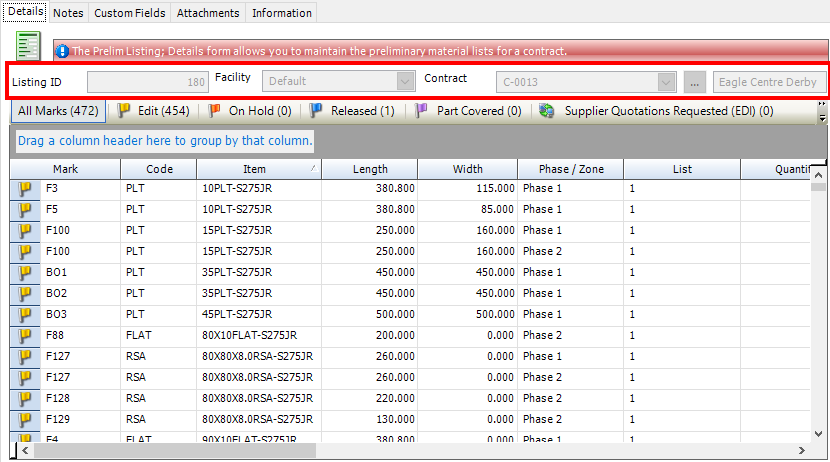Click the flag icon in the BO1 row
Screen dimensions: 830x462
point(25,273)
